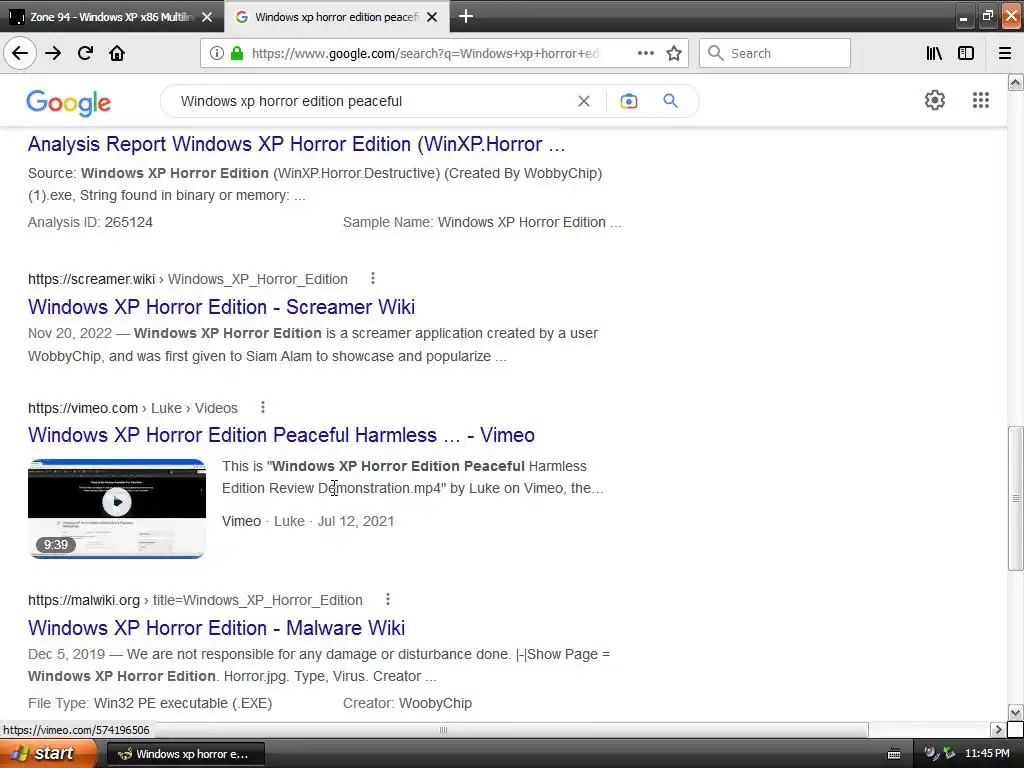Reload the current page
The height and width of the screenshot is (768, 1024).
coord(85,53)
